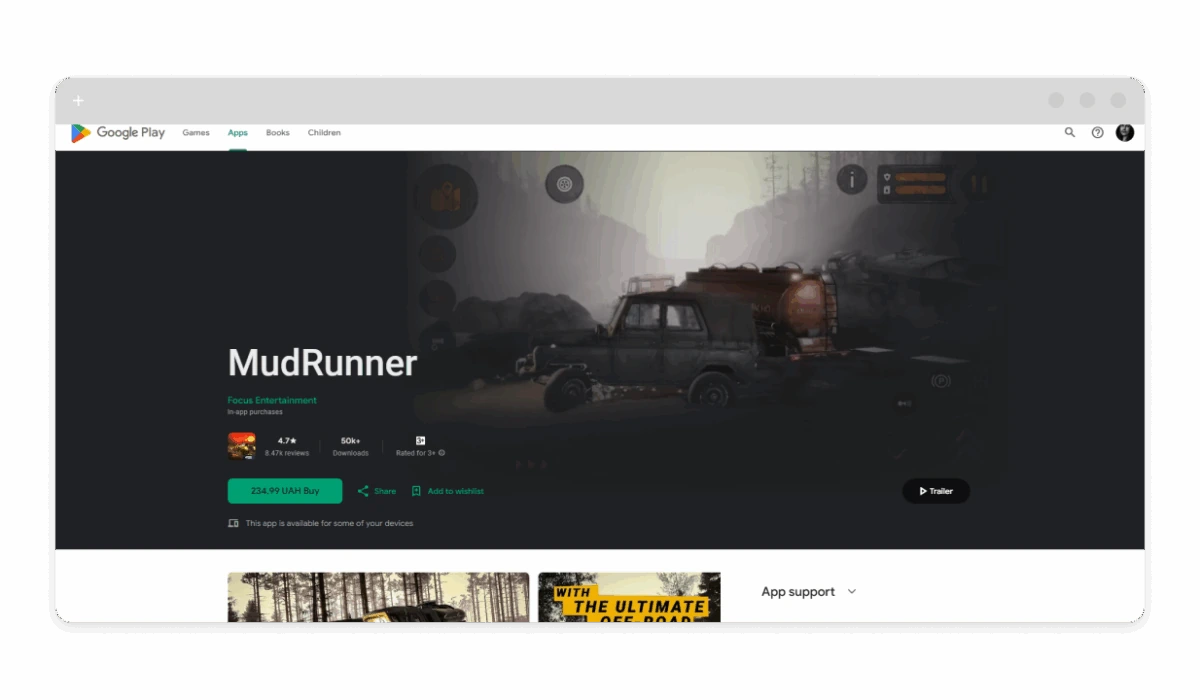Open the forest truck screenshot thumbnail
The height and width of the screenshot is (700, 1200).
point(378,597)
